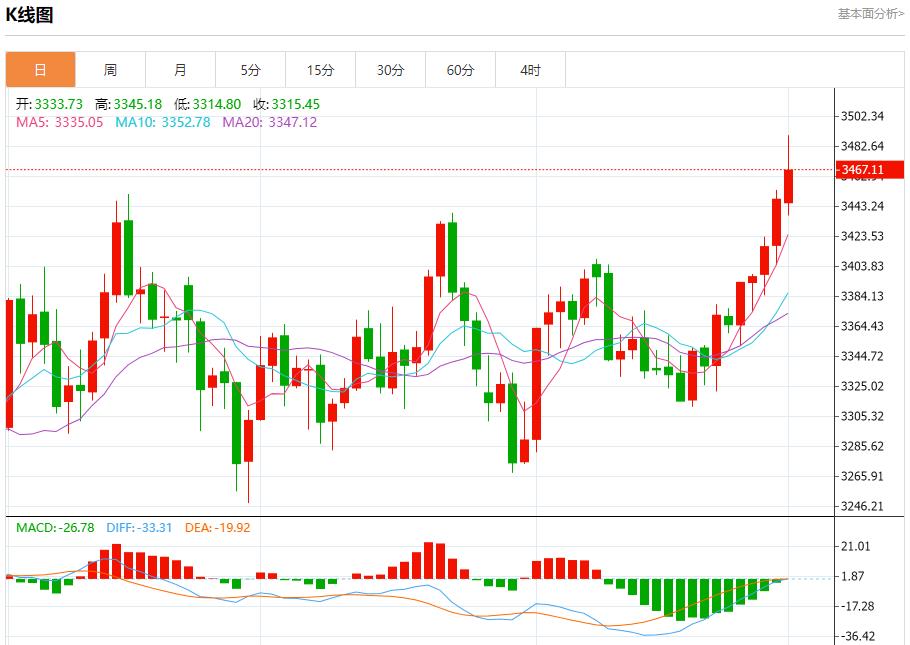Viewport: 910px width, 645px height.
Task: Click the K线图 chart title
Action: (30, 14)
